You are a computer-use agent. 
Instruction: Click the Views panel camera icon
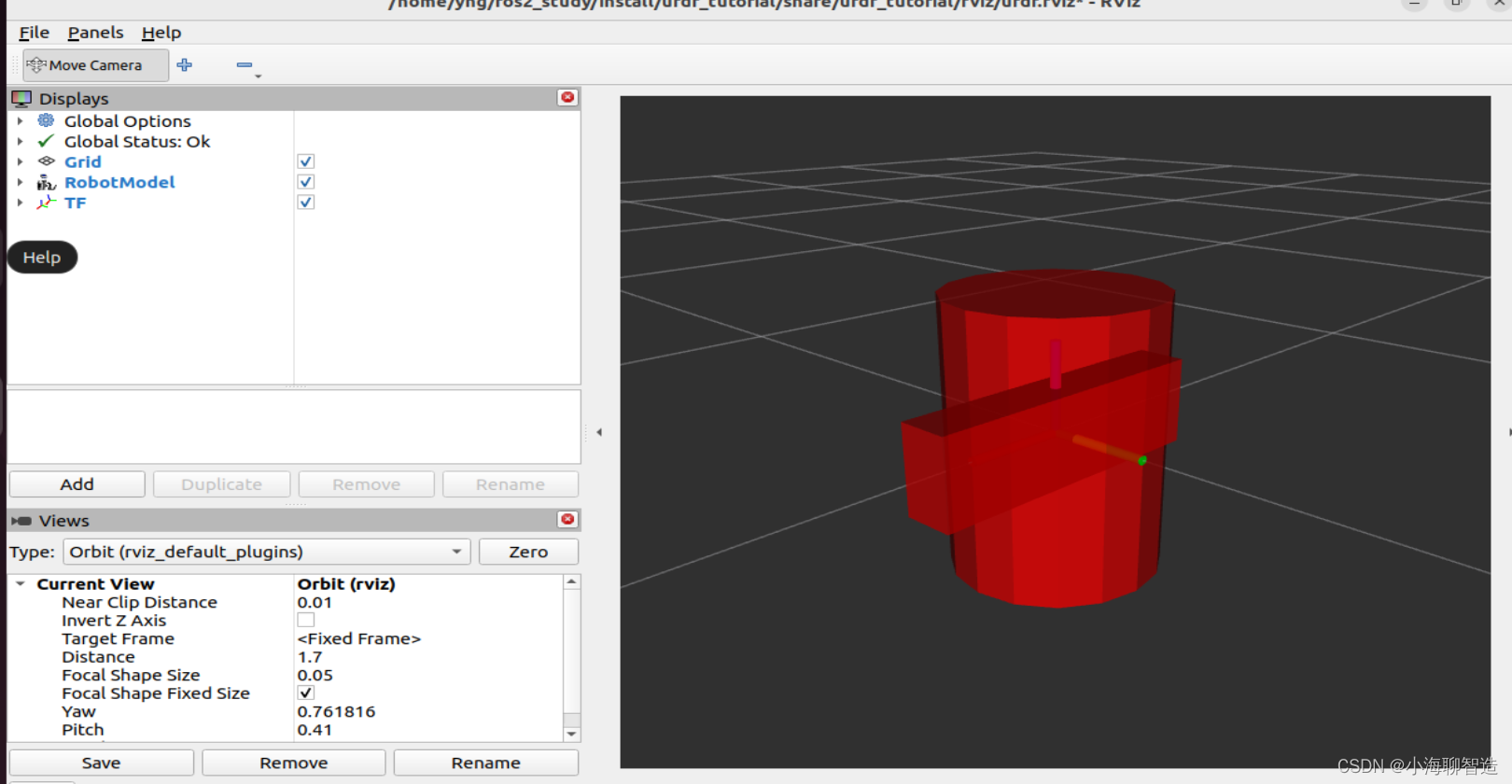[x=21, y=521]
